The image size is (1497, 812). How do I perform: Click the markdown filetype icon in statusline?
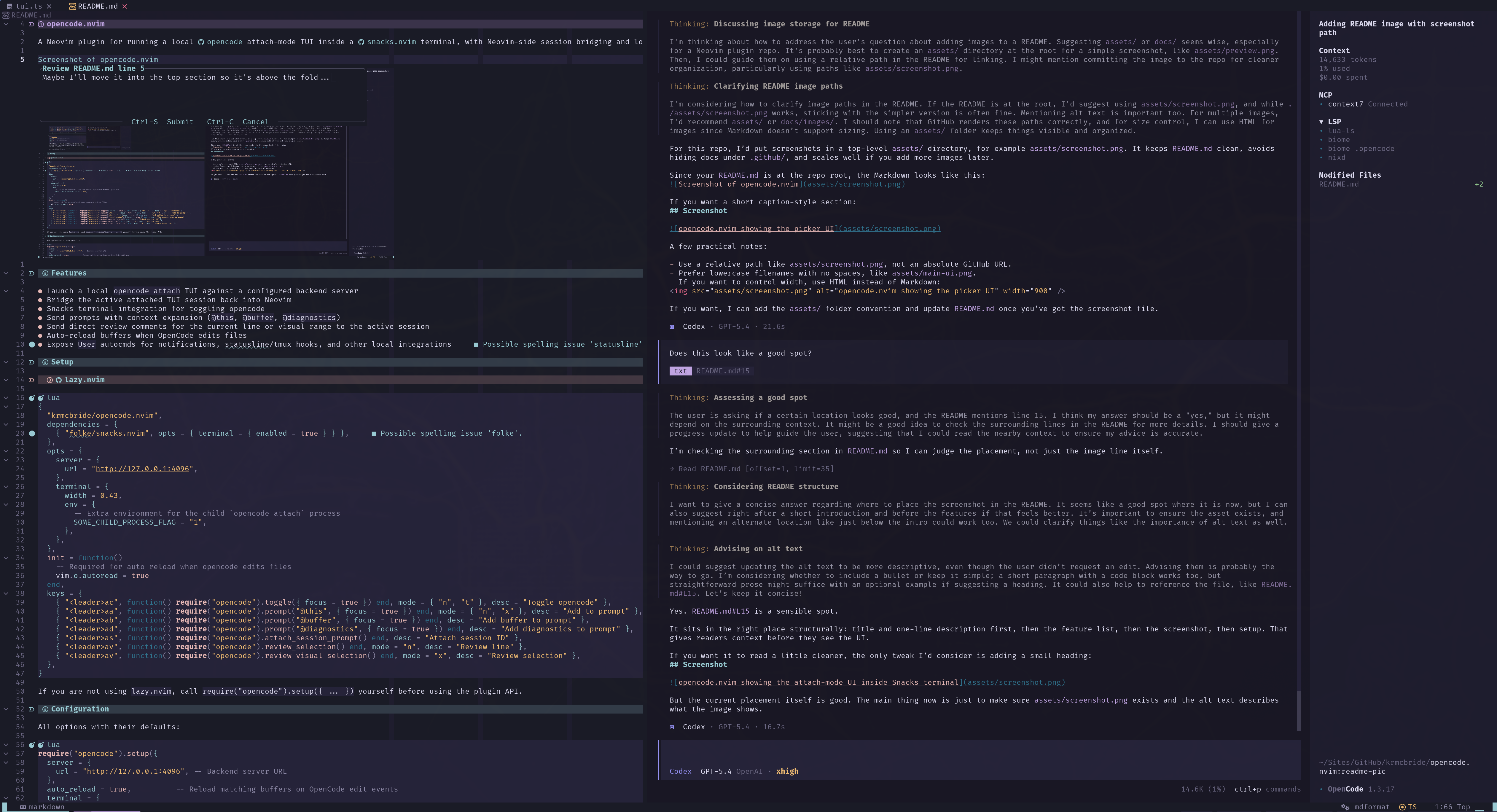pos(23,807)
